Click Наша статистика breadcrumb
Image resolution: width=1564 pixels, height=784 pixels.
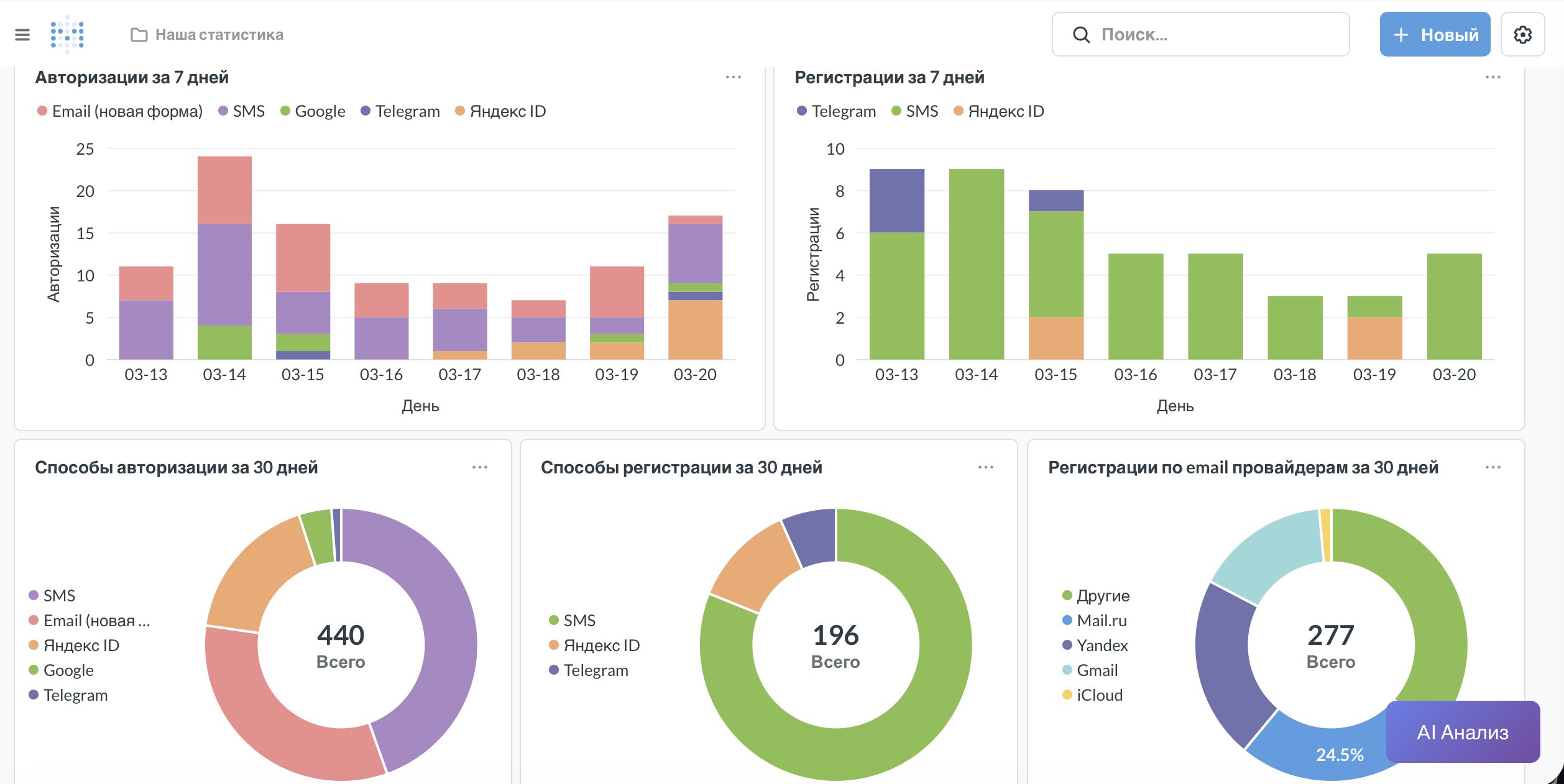click(x=219, y=35)
